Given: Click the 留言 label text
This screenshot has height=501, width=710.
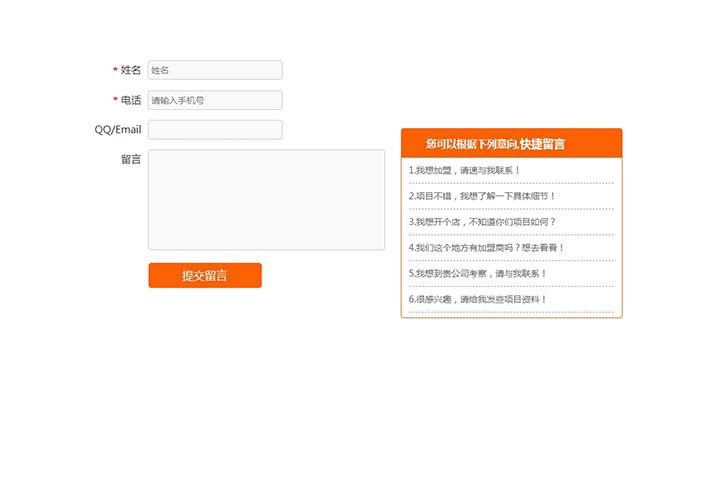Looking at the screenshot, I should pos(131,159).
